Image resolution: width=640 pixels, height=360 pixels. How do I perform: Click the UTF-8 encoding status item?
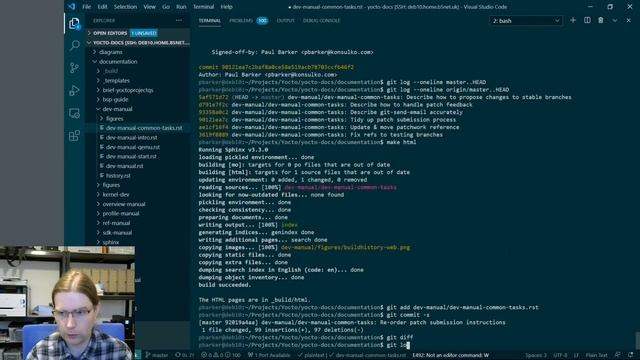coord(560,355)
